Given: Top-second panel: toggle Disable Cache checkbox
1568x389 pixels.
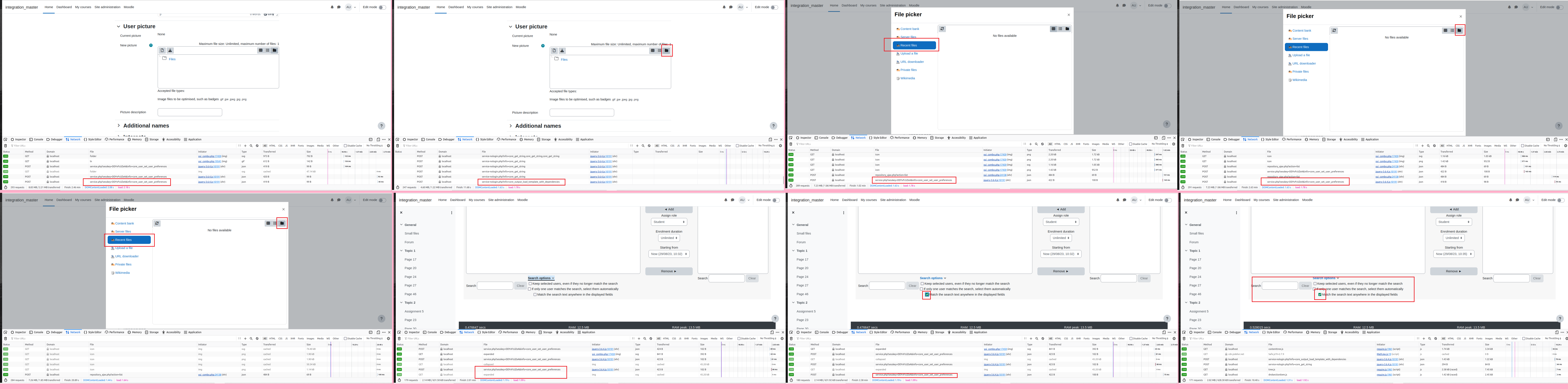Looking at the screenshot, I should coord(737,146).
